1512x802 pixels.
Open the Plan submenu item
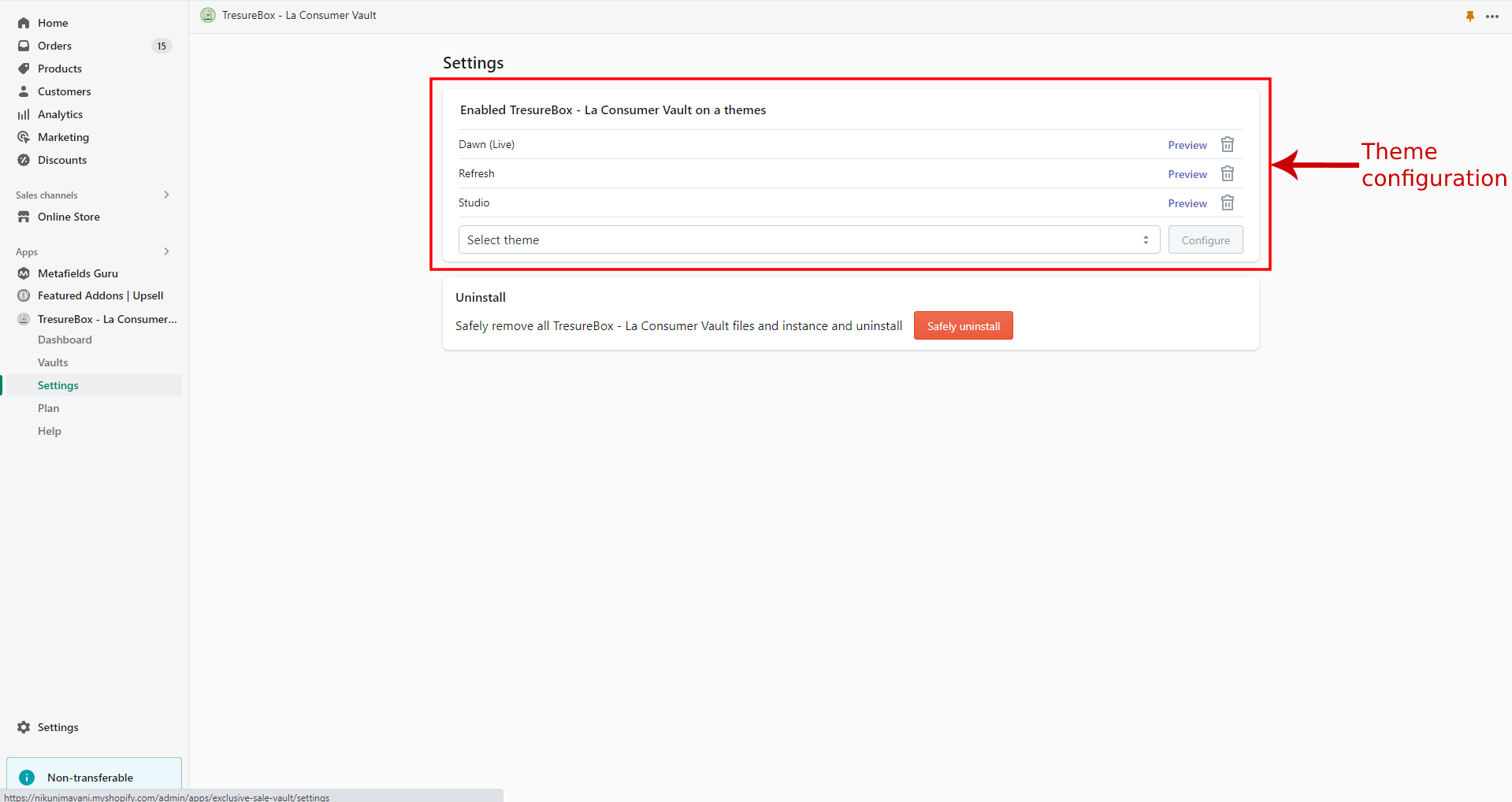49,408
